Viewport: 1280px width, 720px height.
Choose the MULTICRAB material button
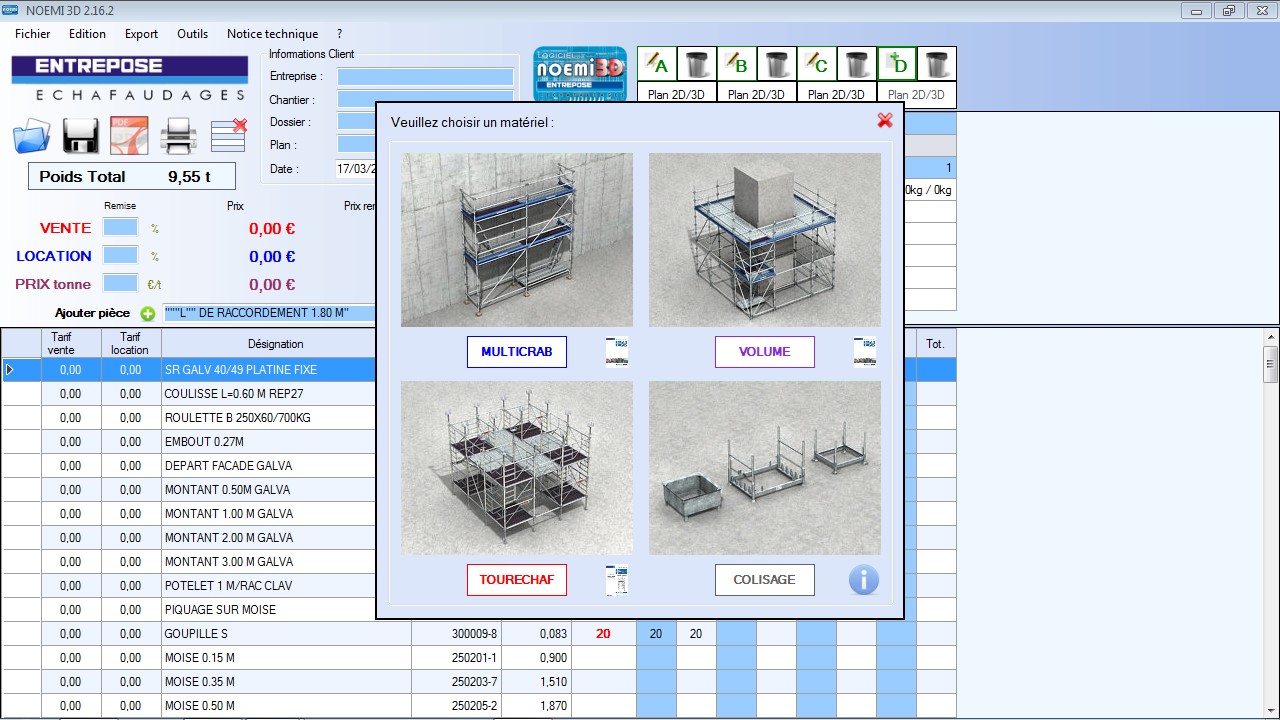pyautogui.click(x=517, y=352)
